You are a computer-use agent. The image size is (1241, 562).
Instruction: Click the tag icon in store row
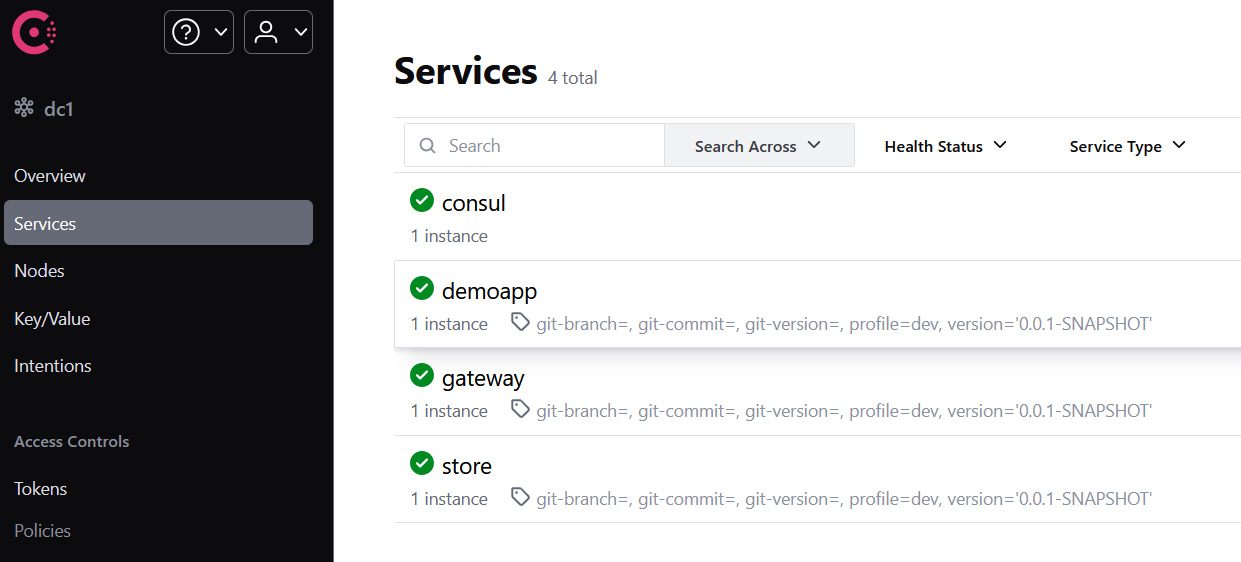tap(520, 496)
